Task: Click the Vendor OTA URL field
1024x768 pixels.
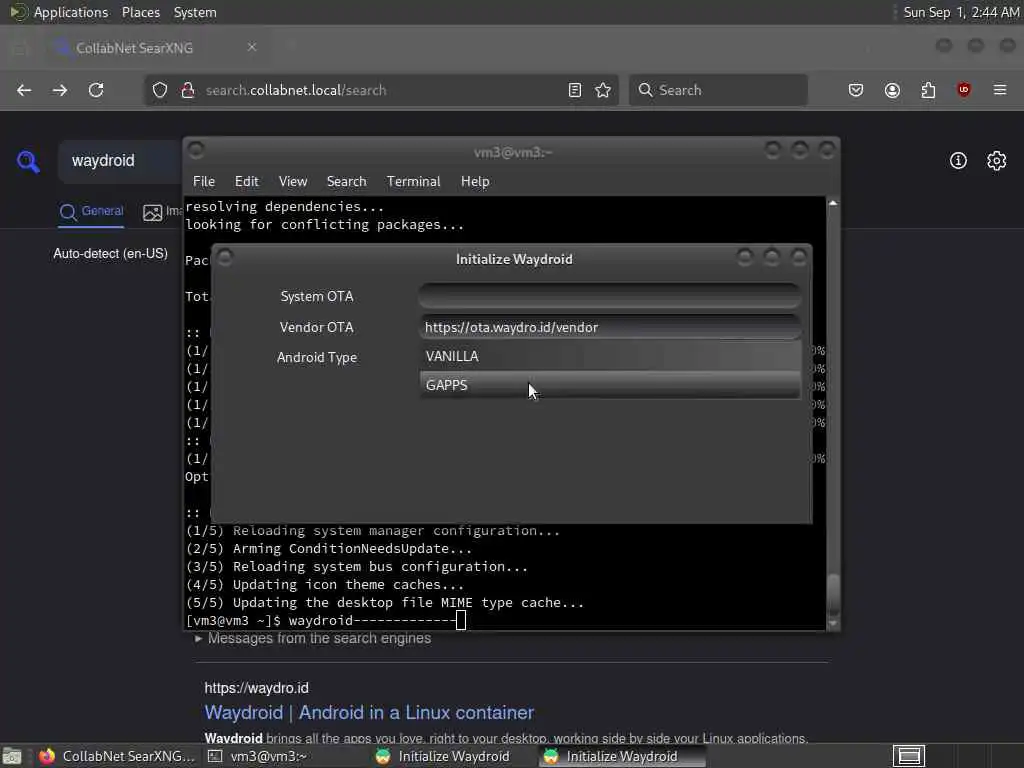Action: point(610,327)
